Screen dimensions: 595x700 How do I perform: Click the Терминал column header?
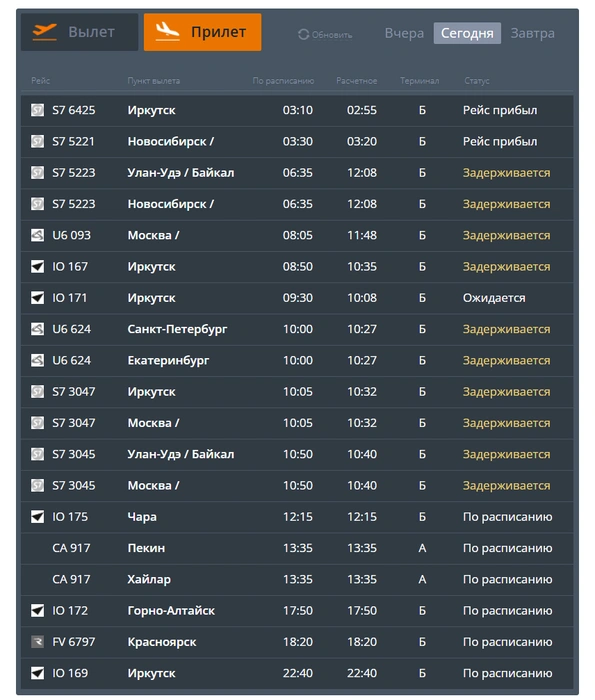click(420, 81)
